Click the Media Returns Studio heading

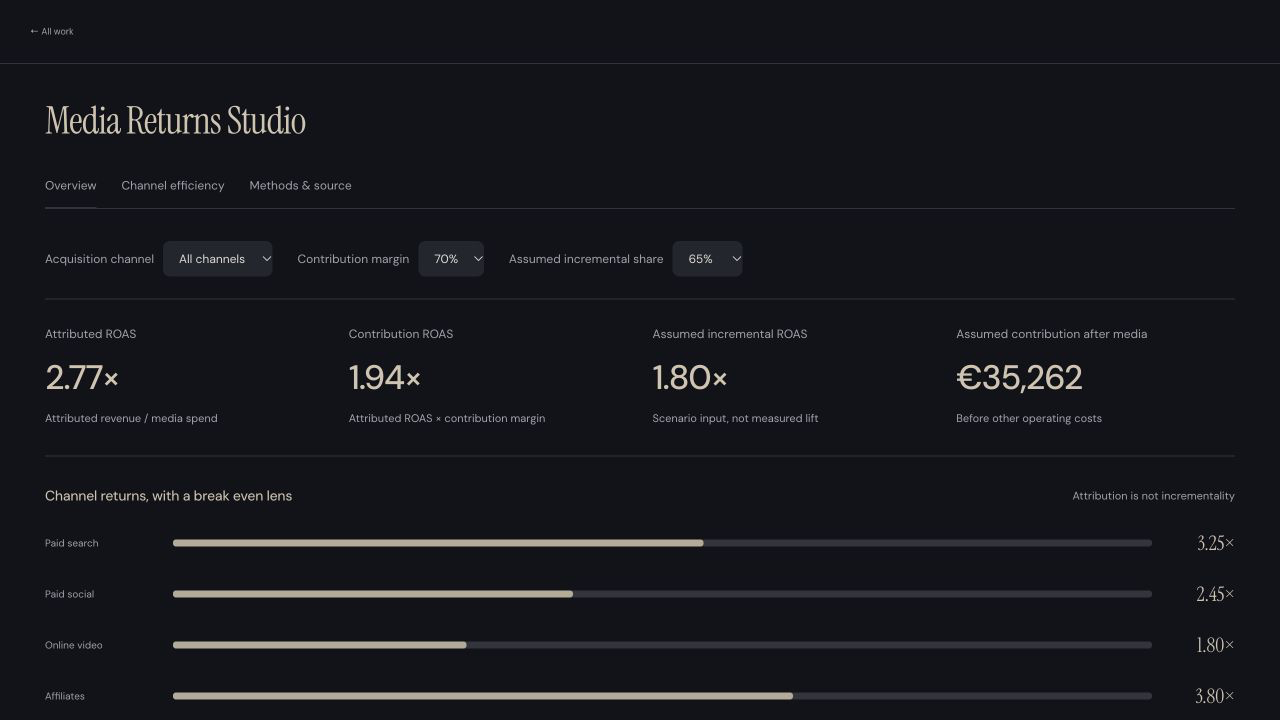click(176, 121)
